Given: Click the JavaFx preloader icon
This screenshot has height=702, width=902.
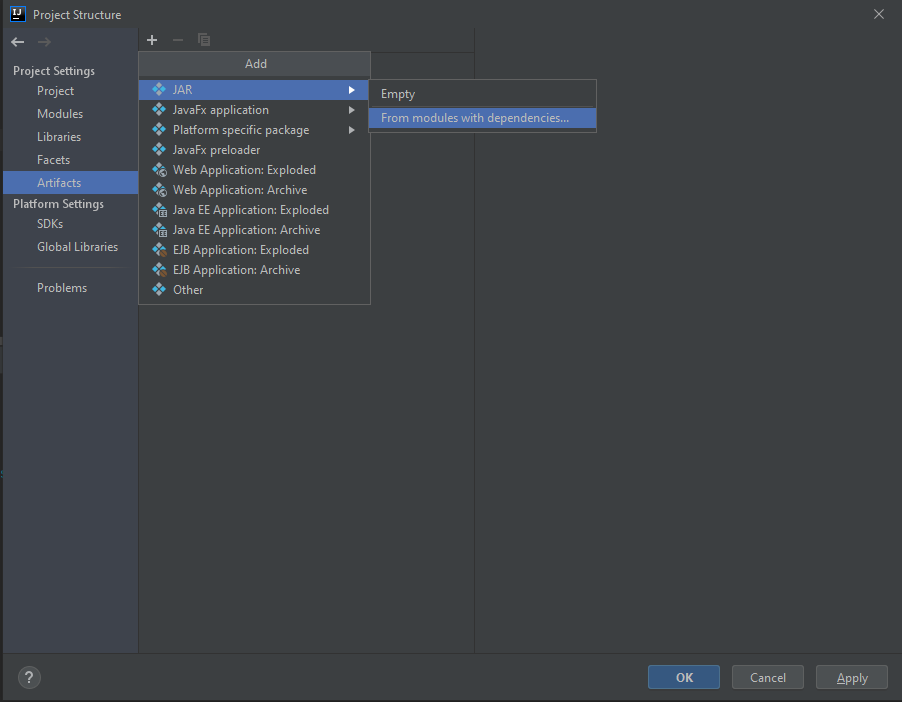Looking at the screenshot, I should pyautogui.click(x=159, y=150).
